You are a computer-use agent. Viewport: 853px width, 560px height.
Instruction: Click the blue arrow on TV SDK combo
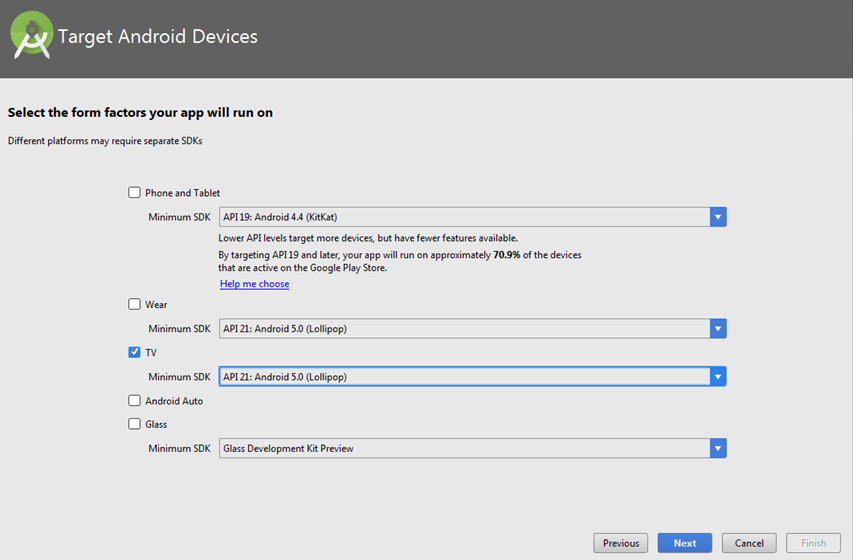pyautogui.click(x=717, y=377)
